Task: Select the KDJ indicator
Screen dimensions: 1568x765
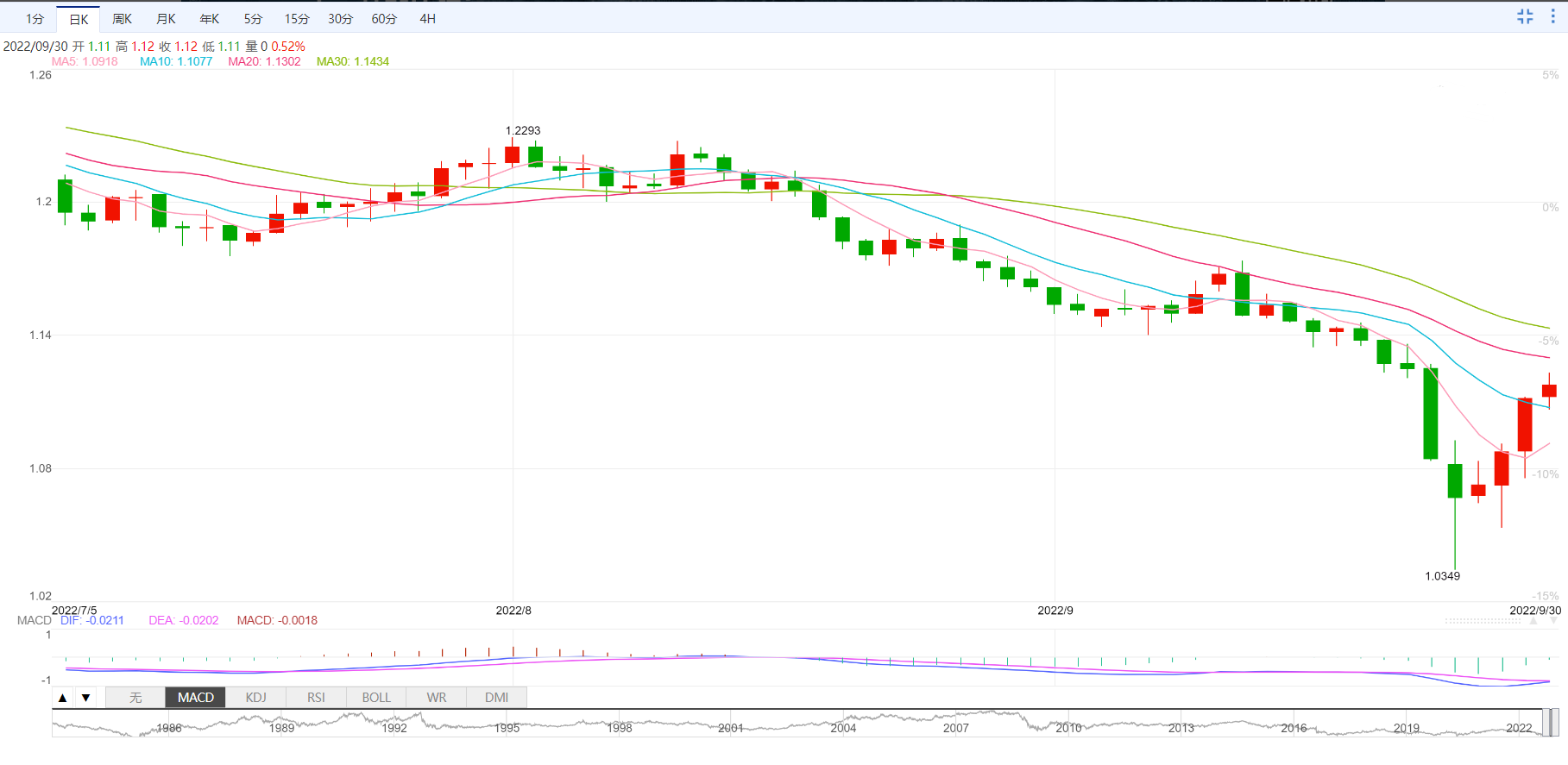Action: [255, 698]
